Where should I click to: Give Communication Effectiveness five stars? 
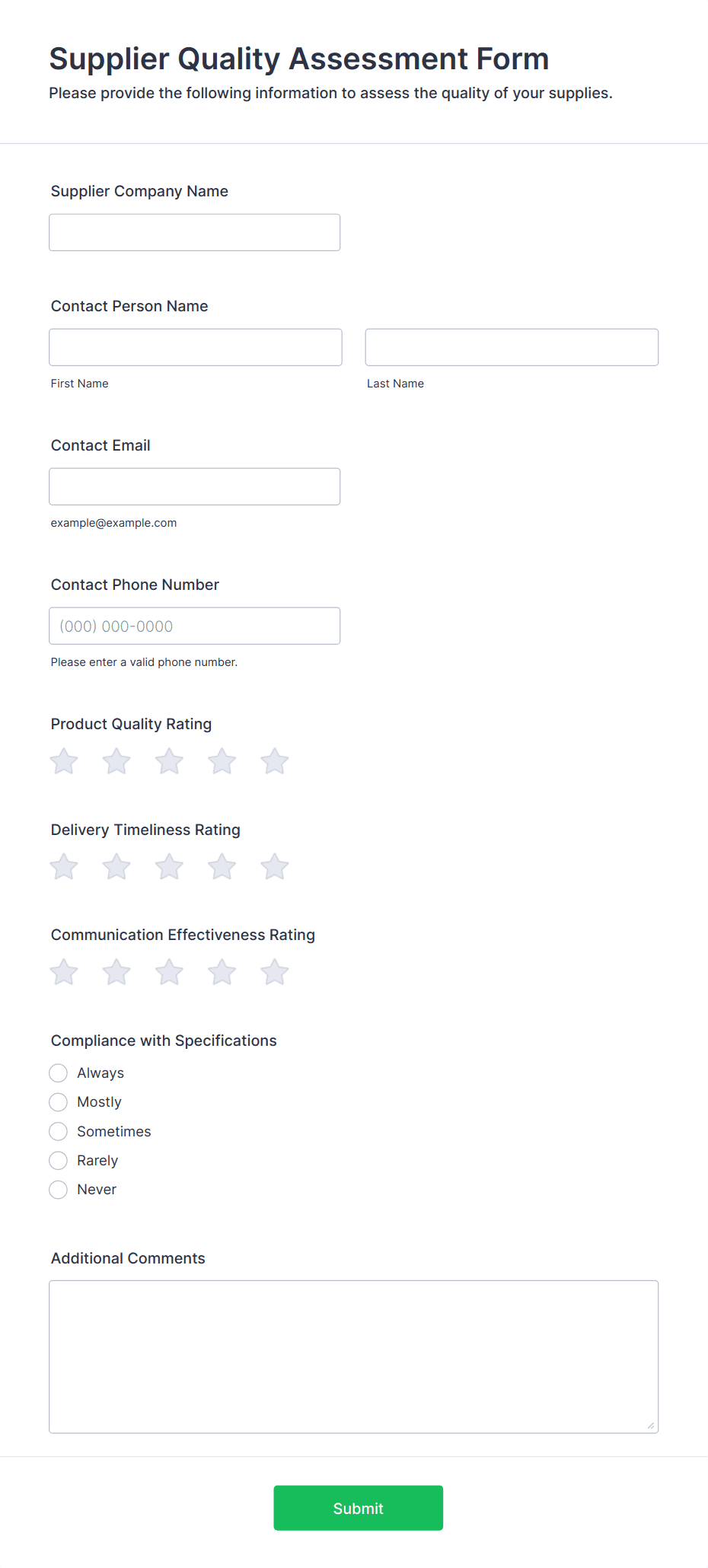coord(275,972)
